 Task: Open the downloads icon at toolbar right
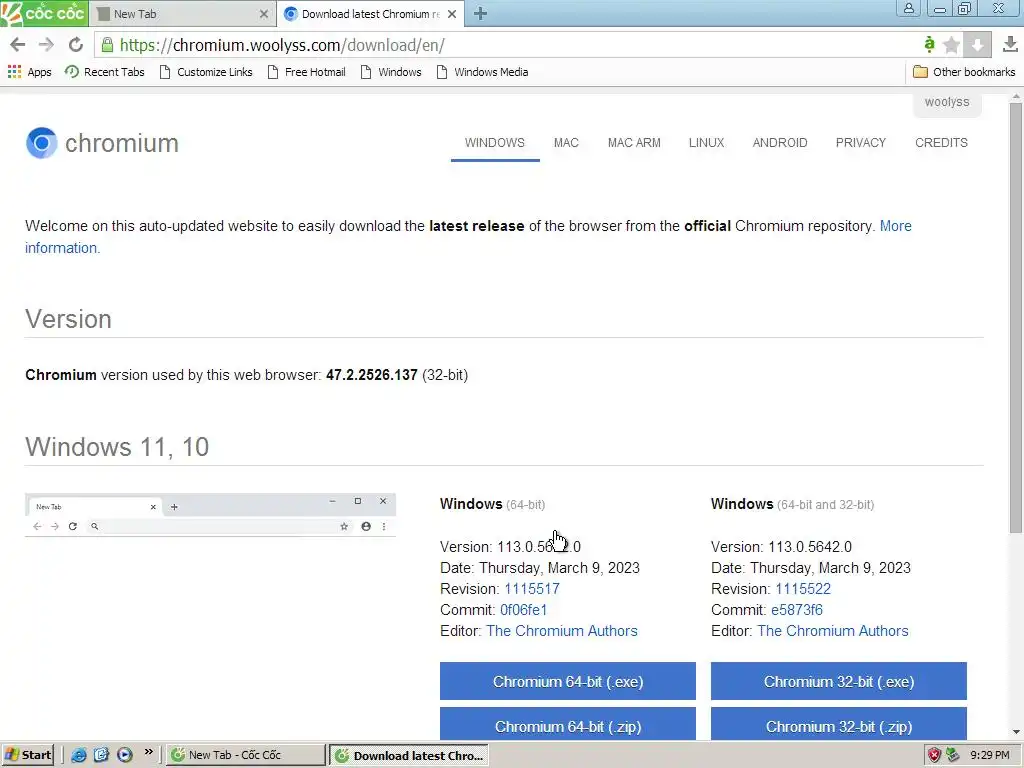[1010, 44]
